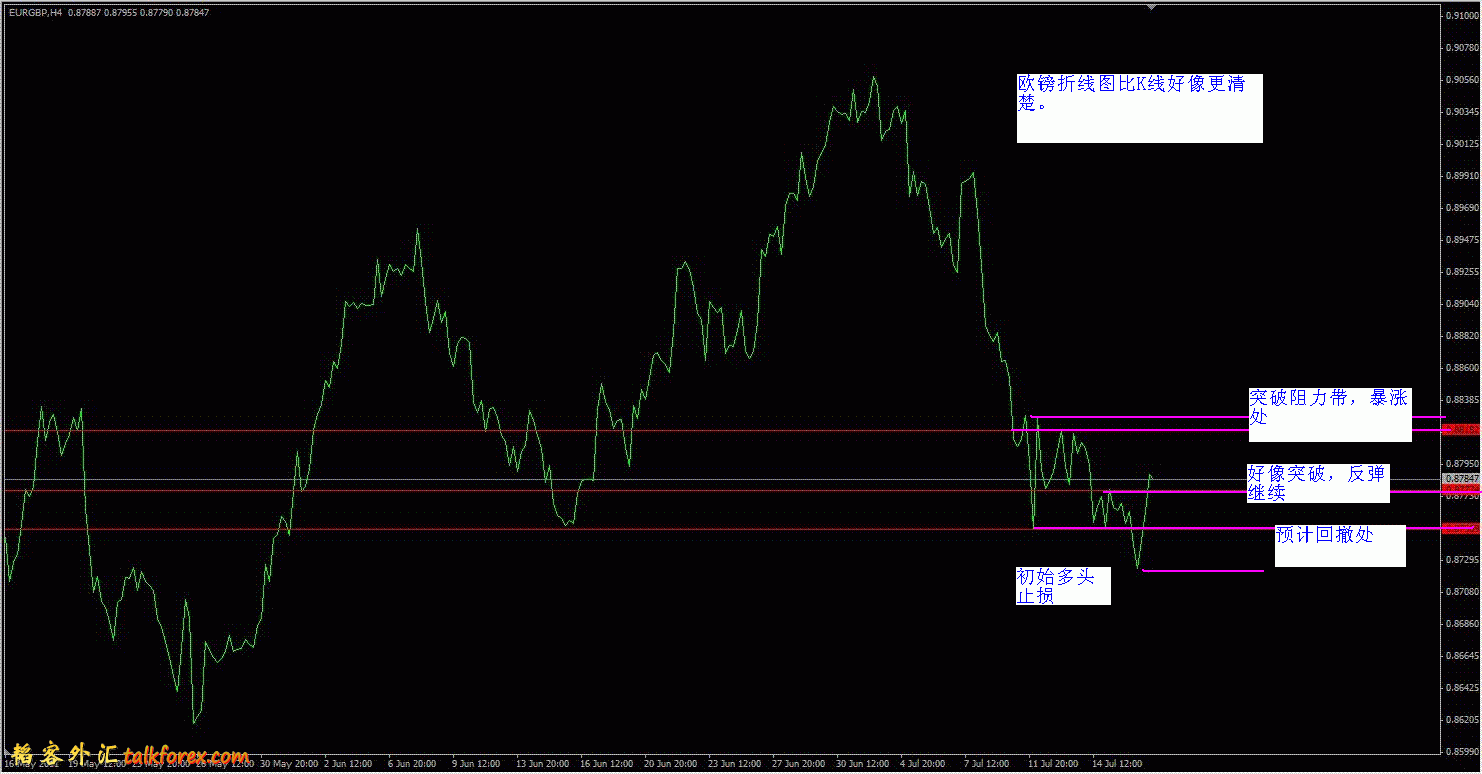Click the 0.87080 price axis label
Image resolution: width=1482 pixels, height=774 pixels.
(x=1461, y=591)
